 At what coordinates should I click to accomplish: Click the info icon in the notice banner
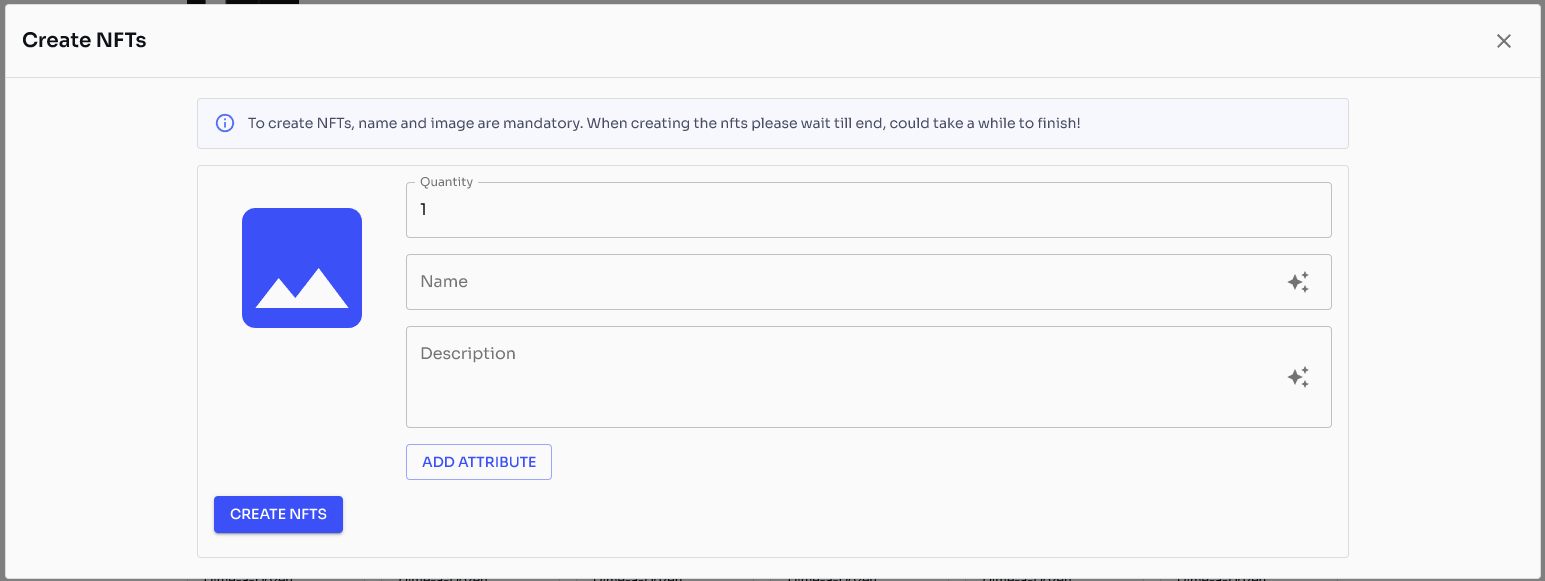coord(225,124)
